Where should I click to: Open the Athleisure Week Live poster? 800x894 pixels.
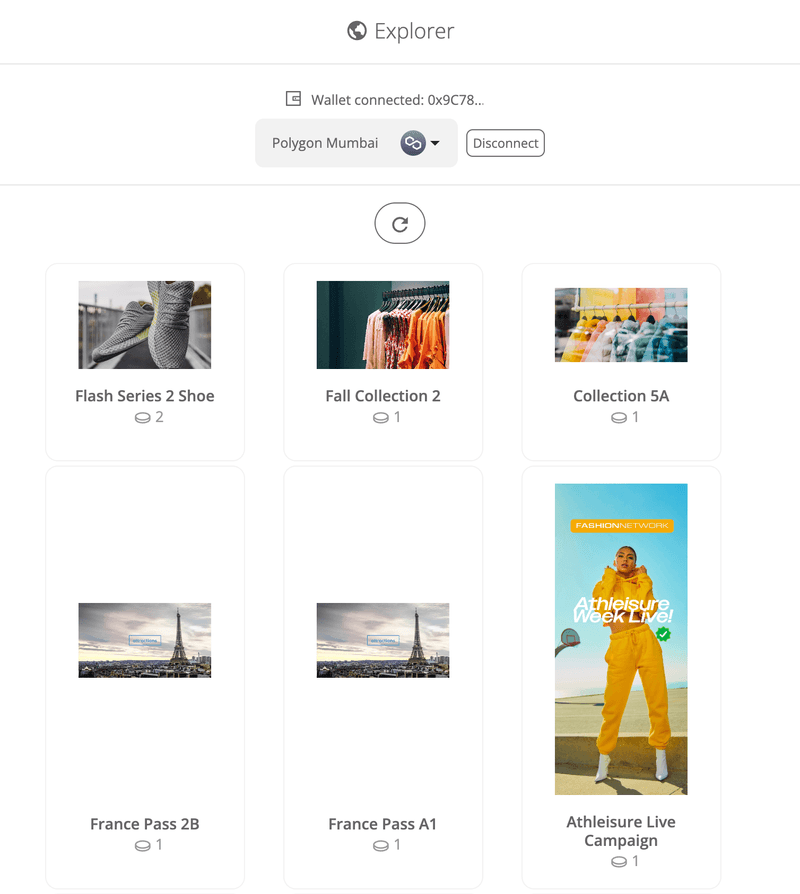[621, 639]
